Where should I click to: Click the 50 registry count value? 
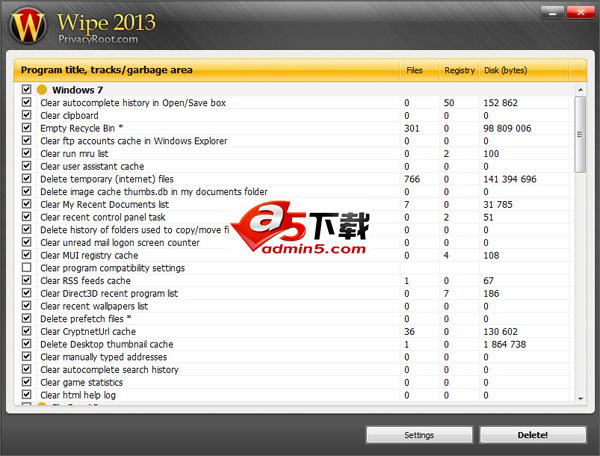pyautogui.click(x=449, y=103)
